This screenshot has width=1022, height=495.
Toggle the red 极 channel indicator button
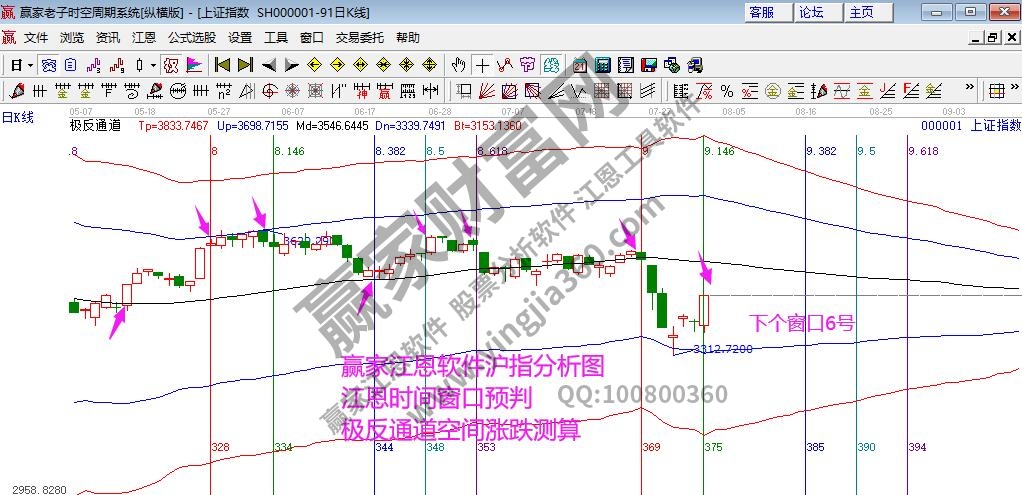pyautogui.click(x=171, y=65)
